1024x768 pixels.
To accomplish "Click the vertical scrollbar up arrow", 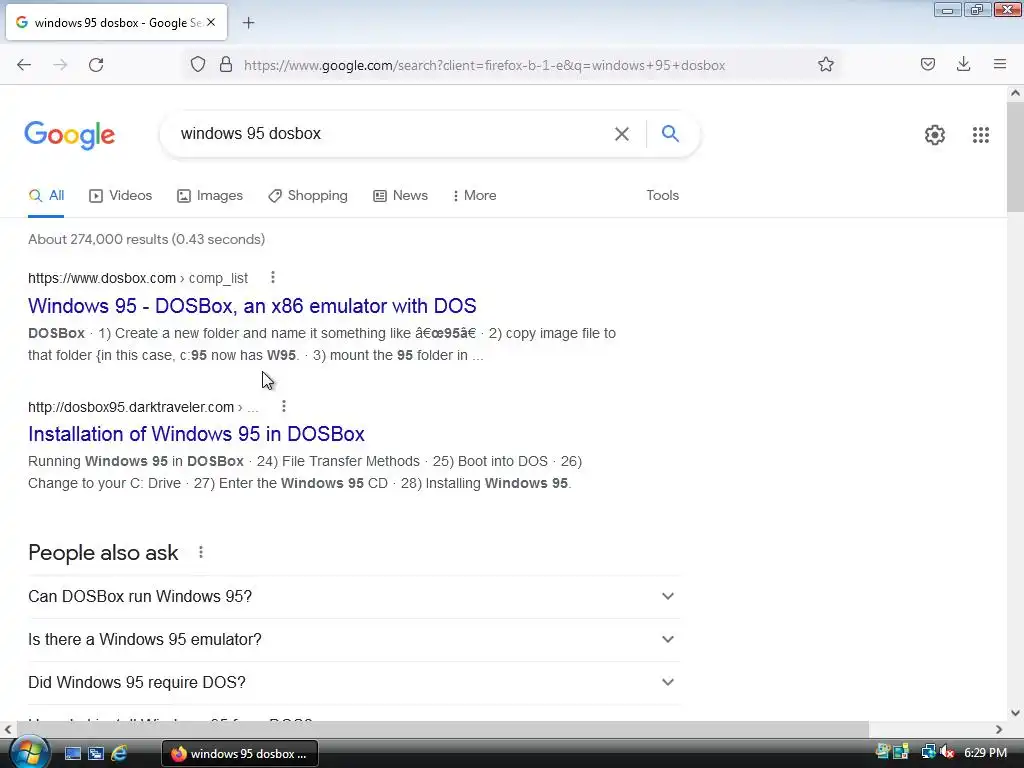I will tap(1015, 93).
